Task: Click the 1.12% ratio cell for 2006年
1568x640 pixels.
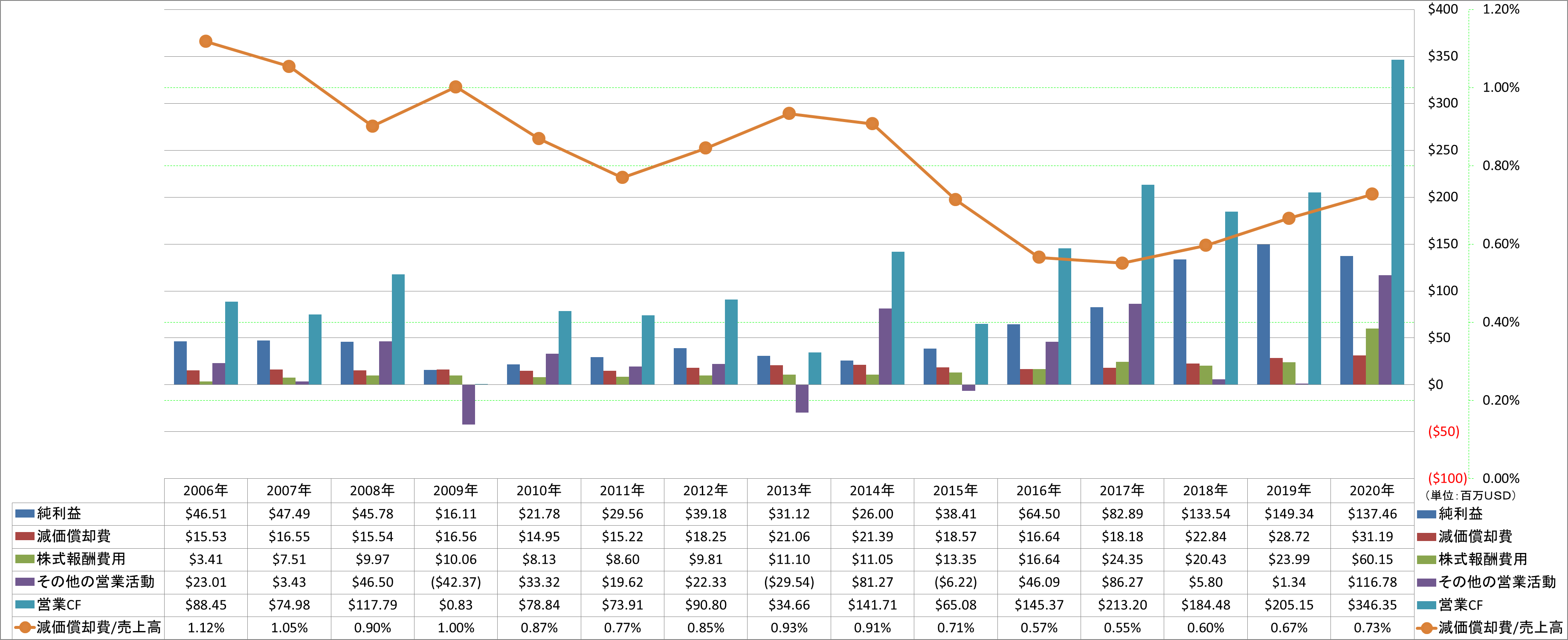Action: (x=206, y=628)
